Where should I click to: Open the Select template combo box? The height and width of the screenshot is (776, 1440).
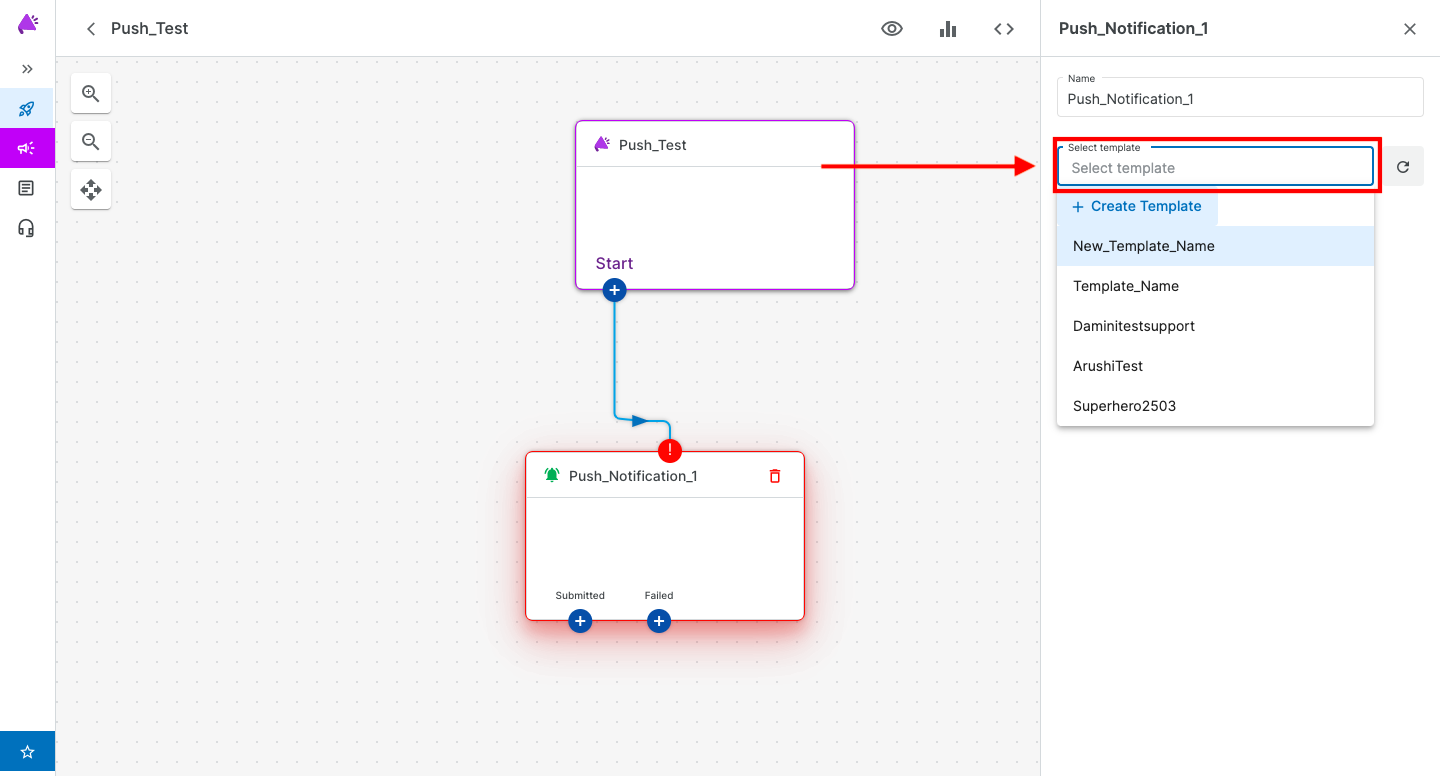coord(1216,167)
